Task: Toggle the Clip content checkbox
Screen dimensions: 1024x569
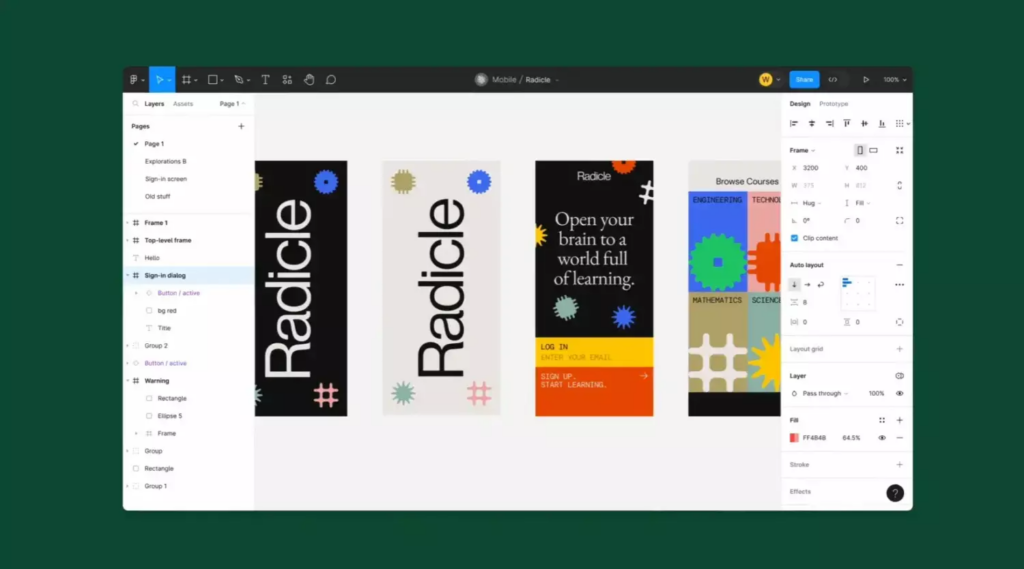Action: [x=794, y=238]
